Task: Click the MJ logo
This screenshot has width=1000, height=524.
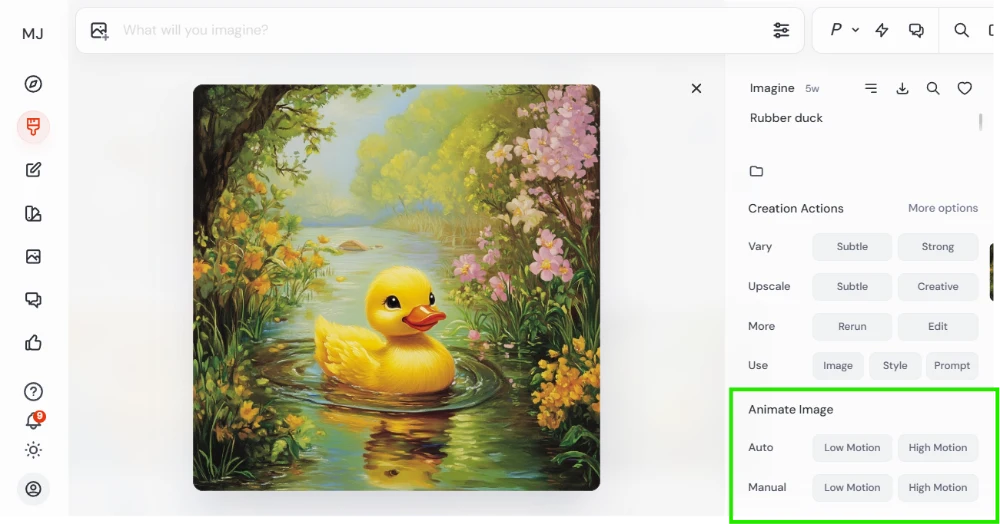Action: tap(33, 34)
